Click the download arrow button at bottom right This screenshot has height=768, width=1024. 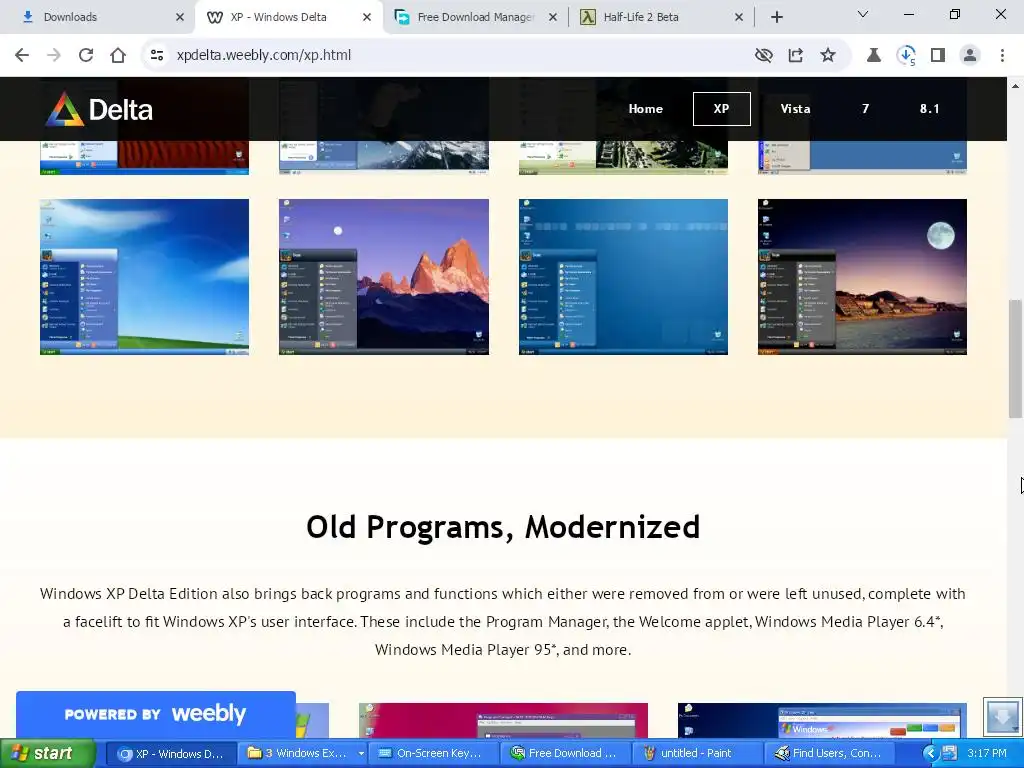pyautogui.click(x=1002, y=717)
